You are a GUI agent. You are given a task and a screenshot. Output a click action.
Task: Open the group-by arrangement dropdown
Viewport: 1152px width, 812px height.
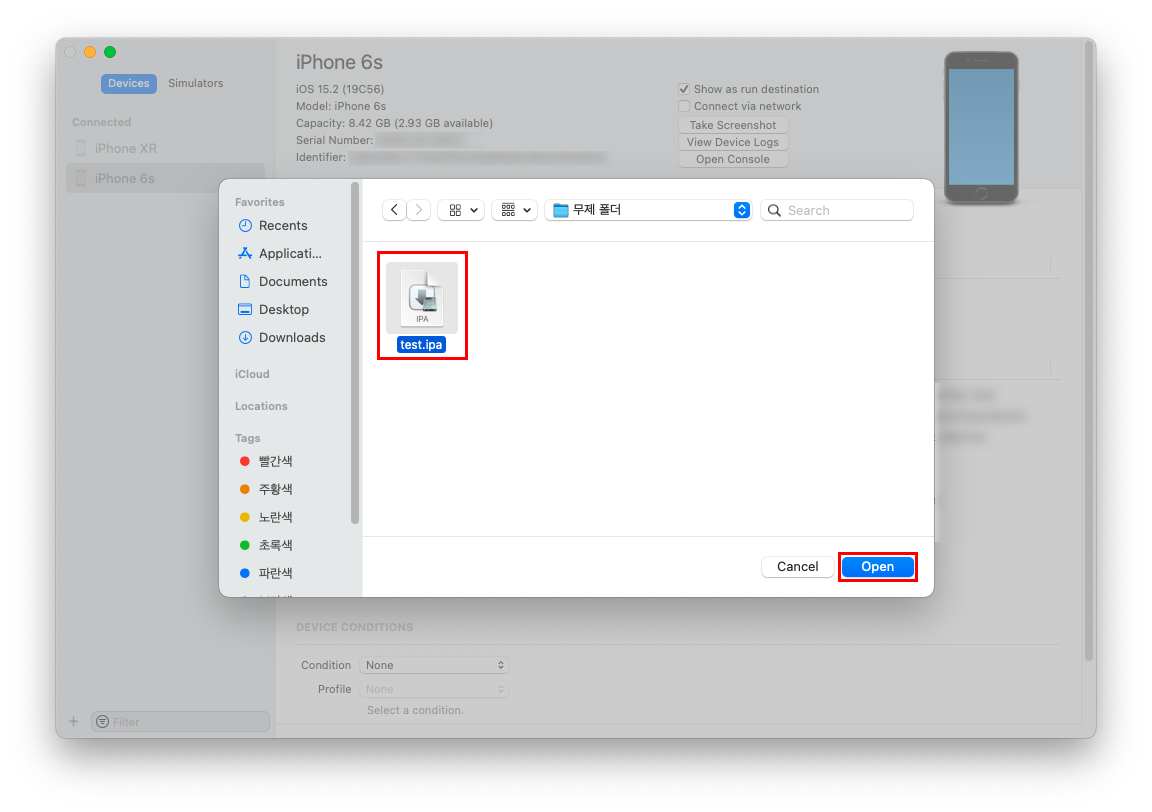(x=515, y=210)
